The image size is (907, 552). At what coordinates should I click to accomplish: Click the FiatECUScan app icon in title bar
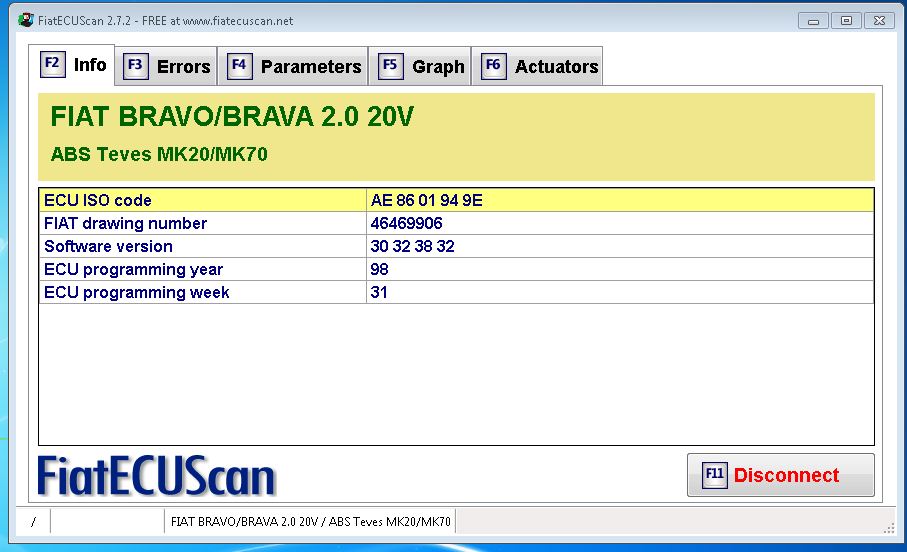click(x=26, y=20)
